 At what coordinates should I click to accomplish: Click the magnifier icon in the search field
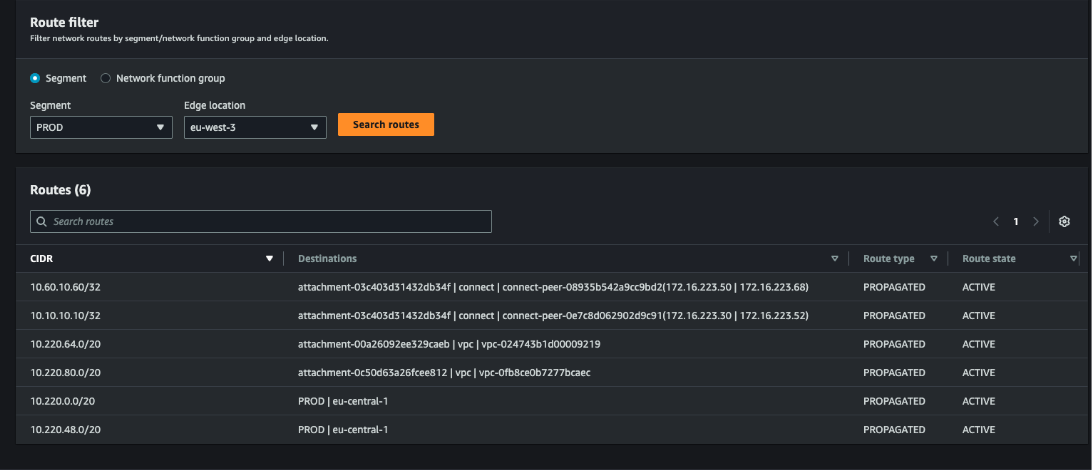42,221
